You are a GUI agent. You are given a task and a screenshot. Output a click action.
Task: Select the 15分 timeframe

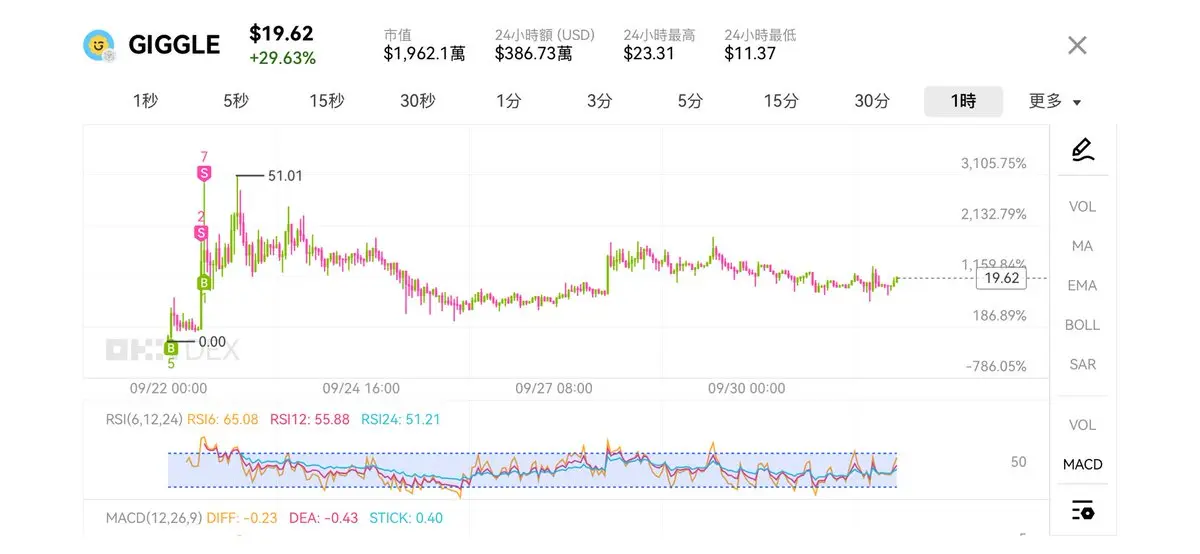coord(781,101)
